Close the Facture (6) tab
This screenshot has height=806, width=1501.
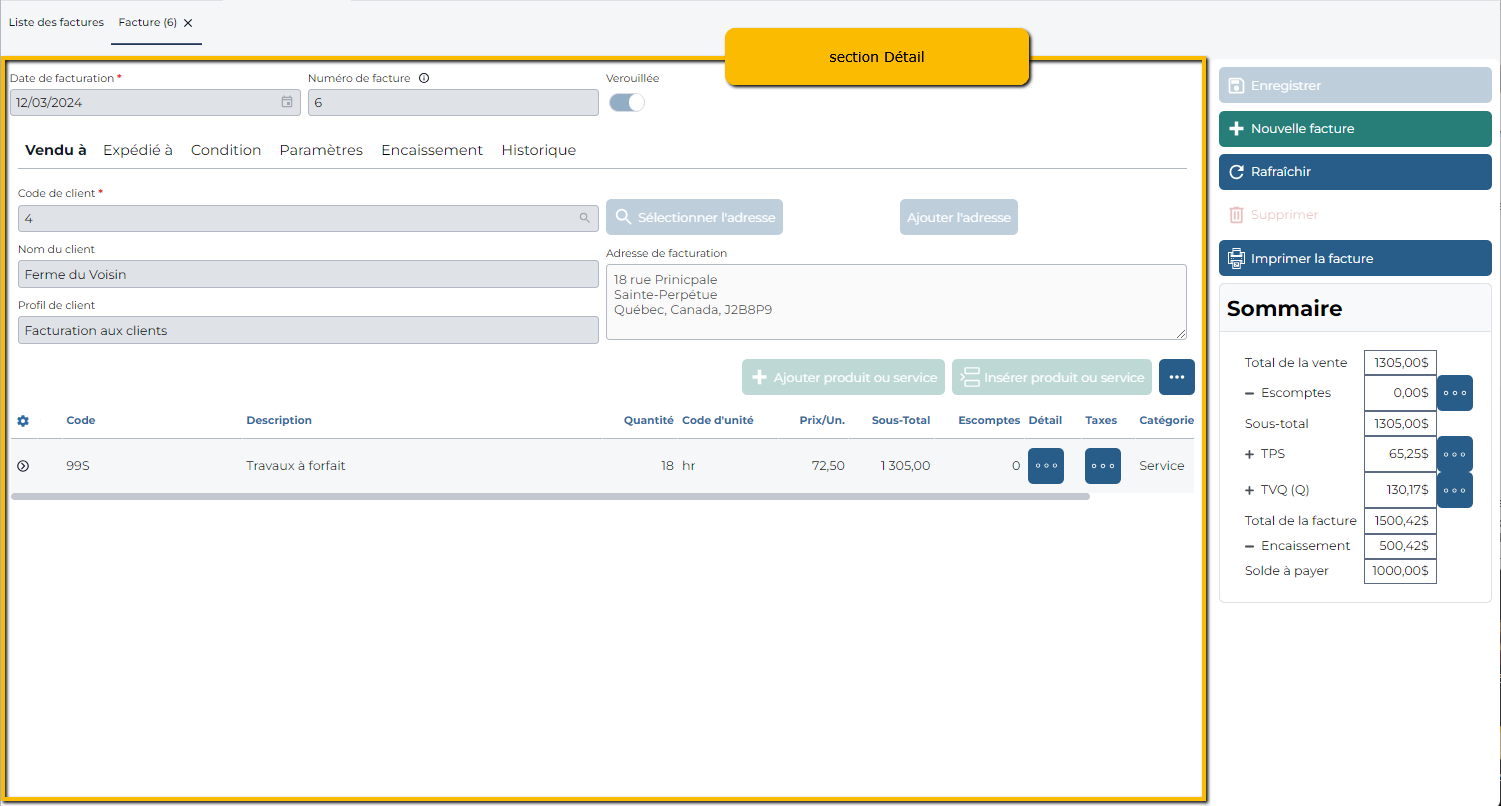[x=188, y=23]
